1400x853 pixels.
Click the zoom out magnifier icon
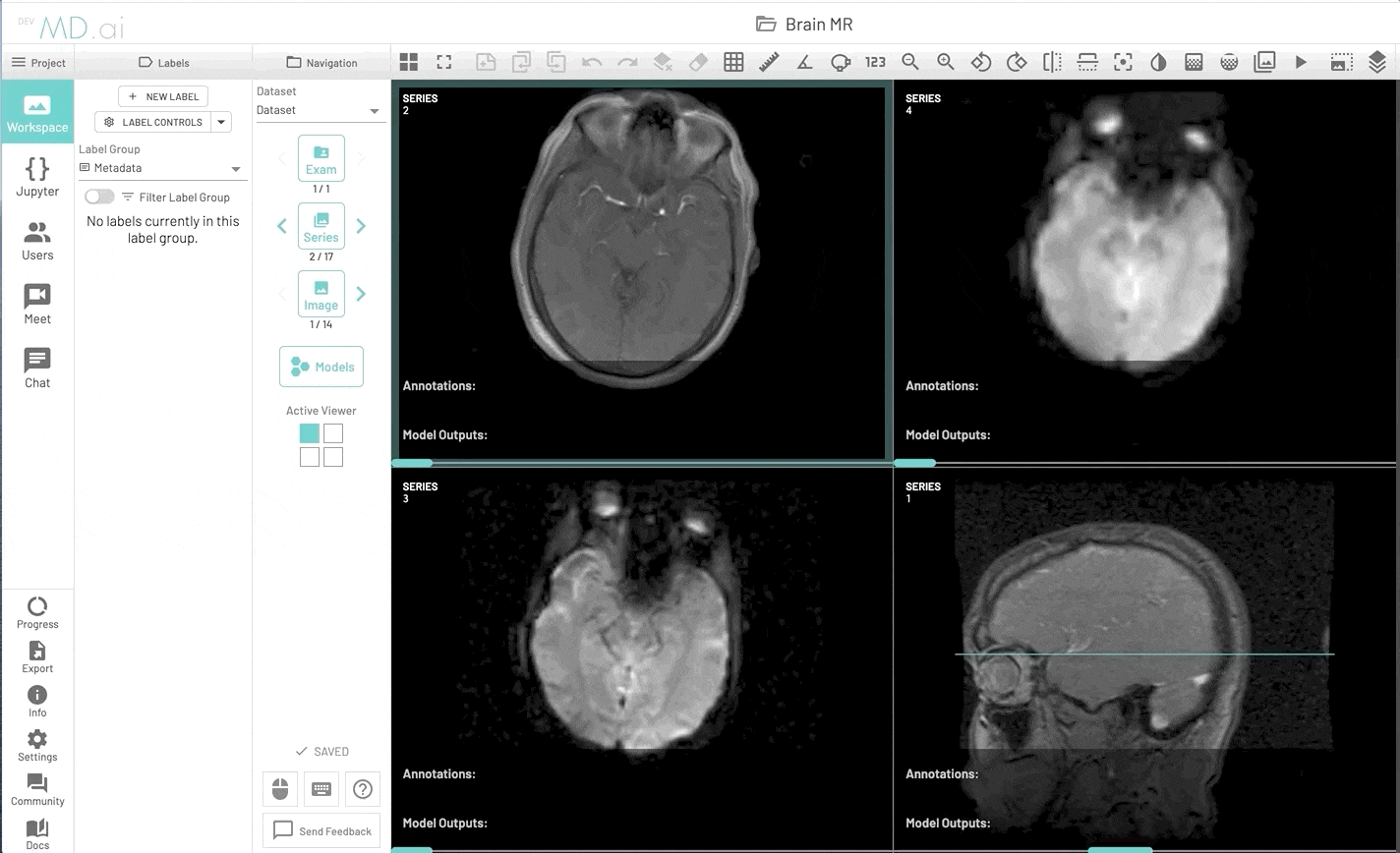tap(910, 62)
